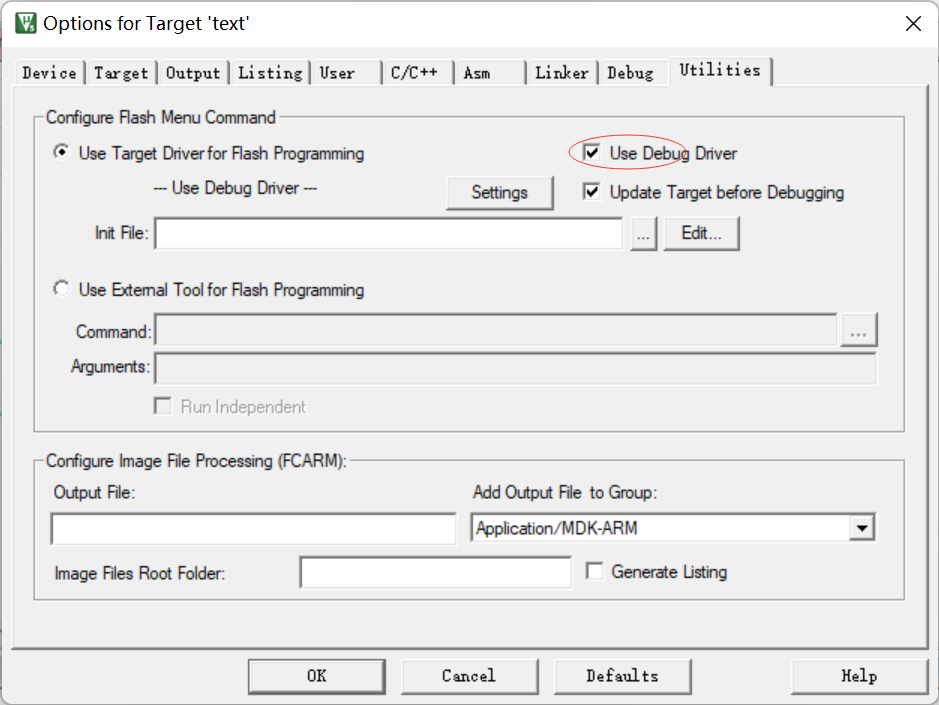
Task: Click the Arguments input field
Action: 515,368
